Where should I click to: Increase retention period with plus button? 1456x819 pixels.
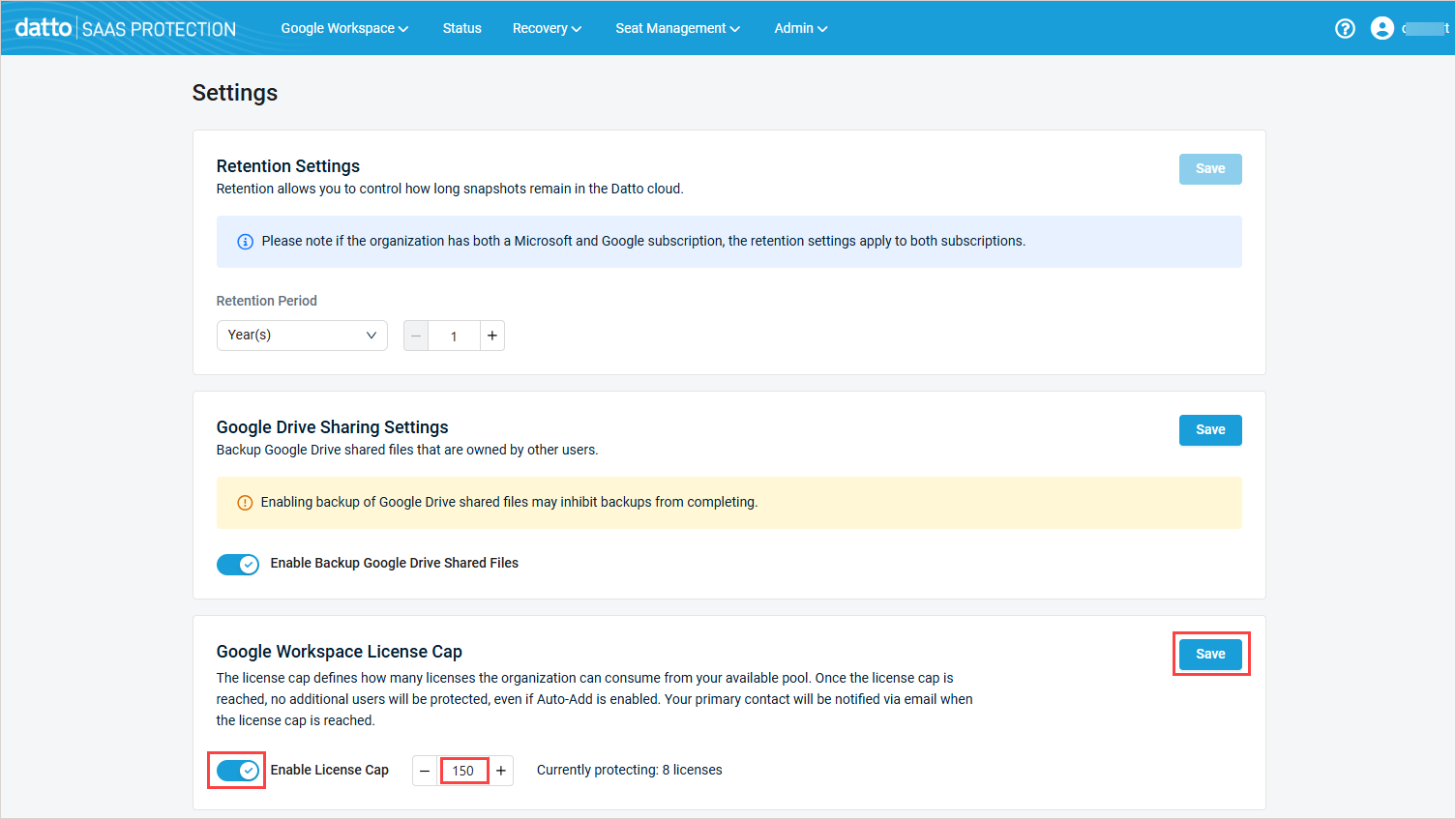tap(492, 336)
